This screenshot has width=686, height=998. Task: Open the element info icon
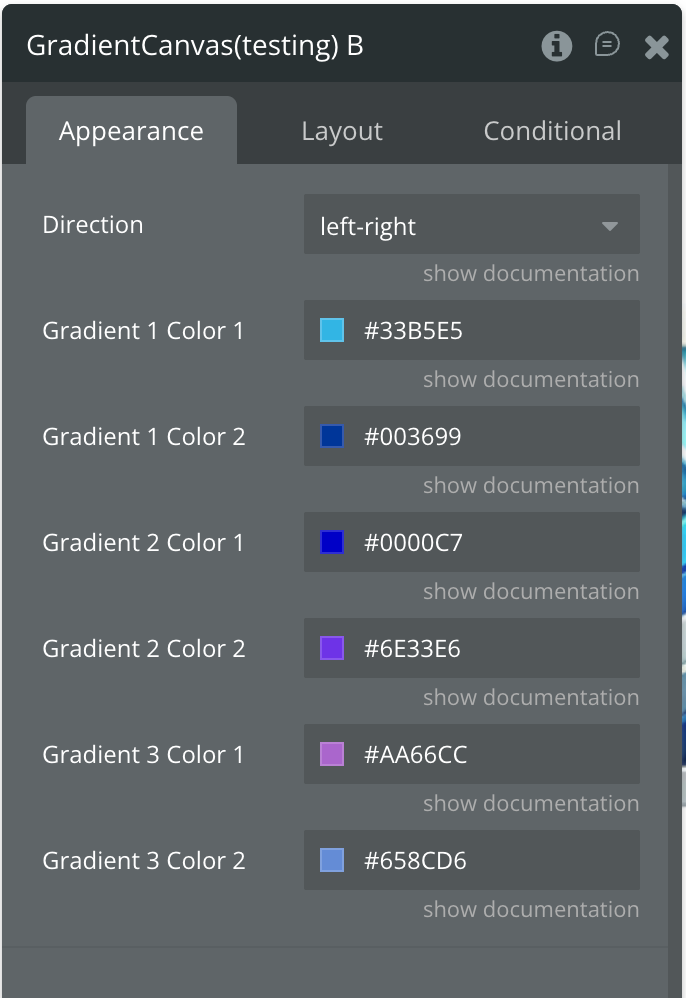tap(557, 46)
